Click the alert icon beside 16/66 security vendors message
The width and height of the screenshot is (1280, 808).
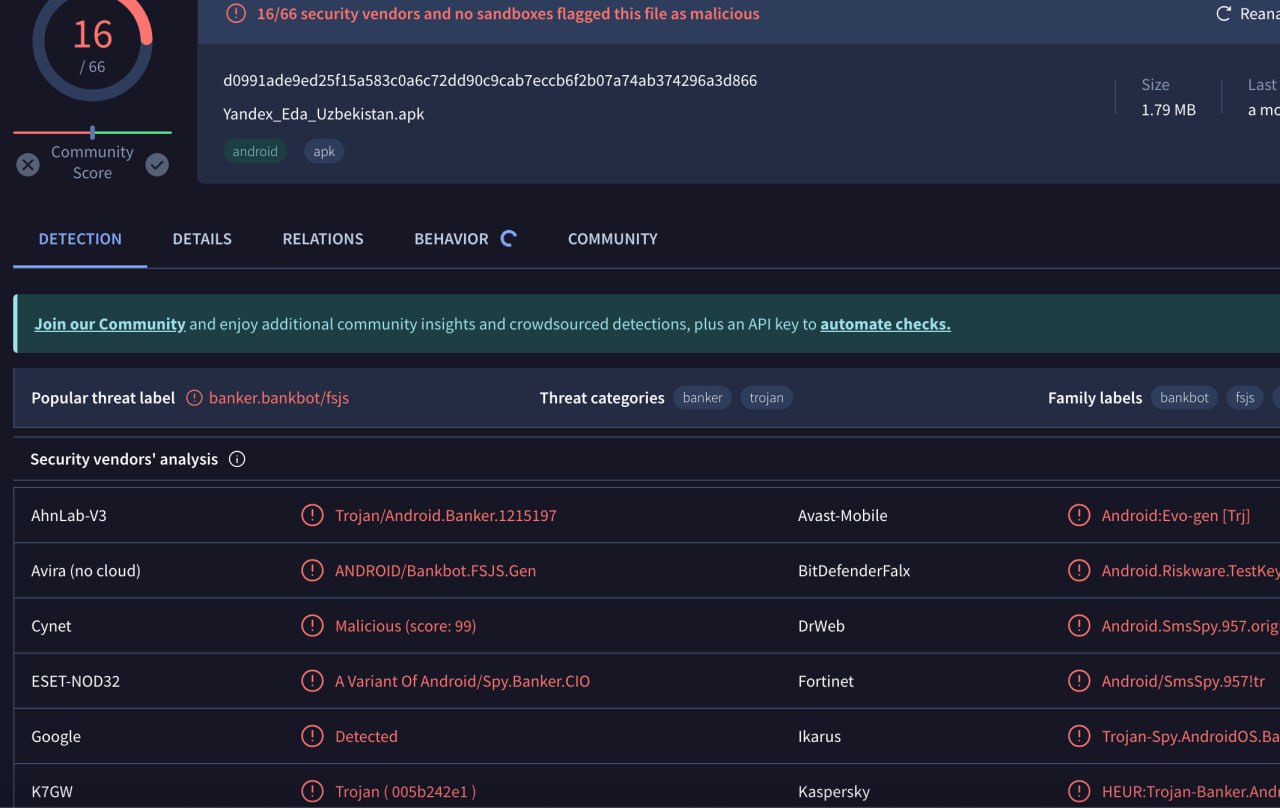pos(236,14)
